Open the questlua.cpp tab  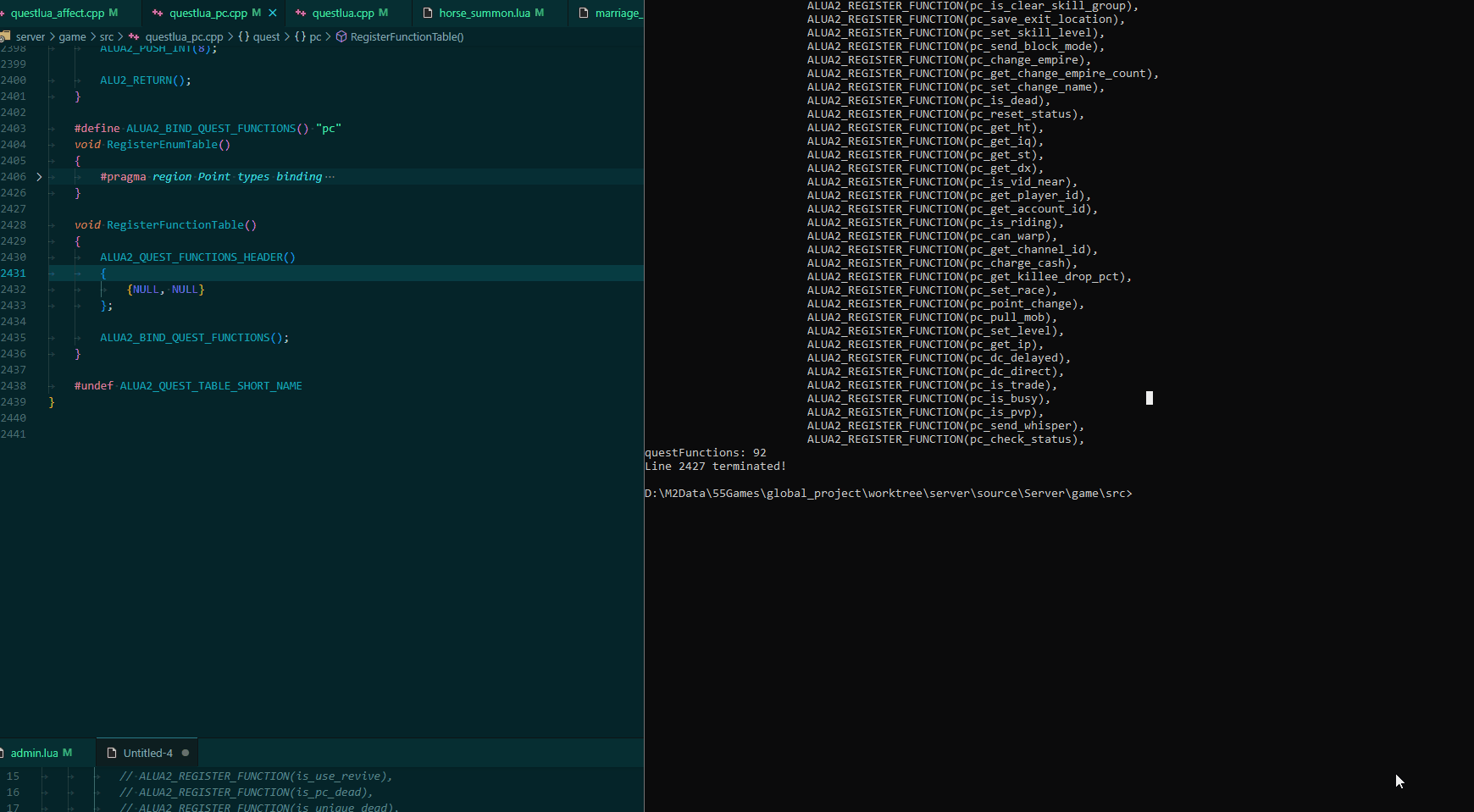[x=342, y=13]
